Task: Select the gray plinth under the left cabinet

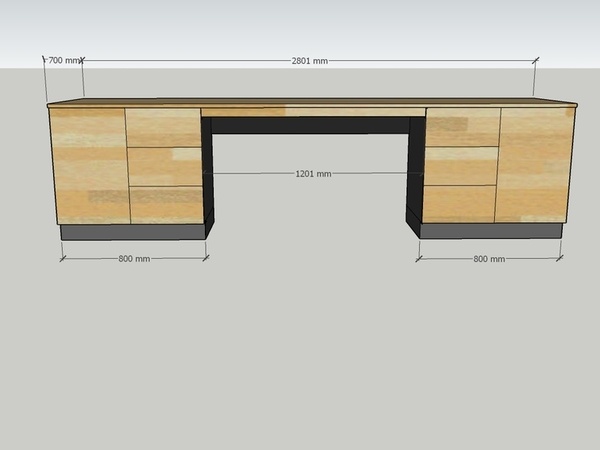Action: click(x=132, y=232)
